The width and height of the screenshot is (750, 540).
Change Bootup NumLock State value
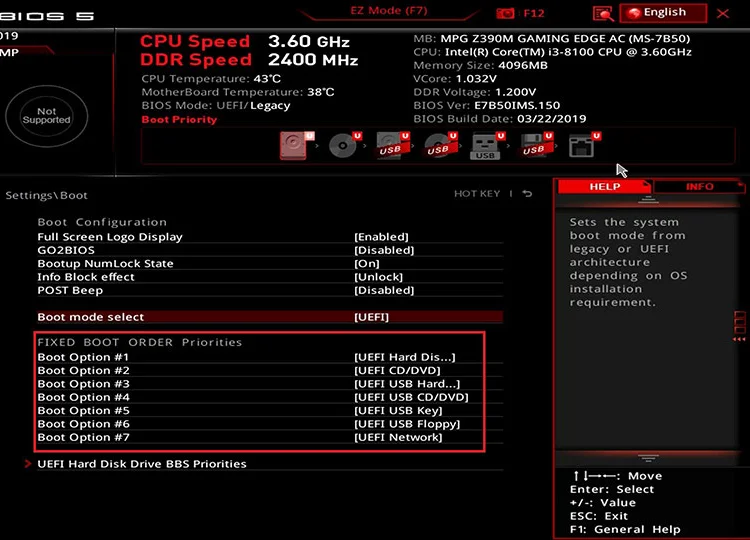pyautogui.click(x=270, y=264)
